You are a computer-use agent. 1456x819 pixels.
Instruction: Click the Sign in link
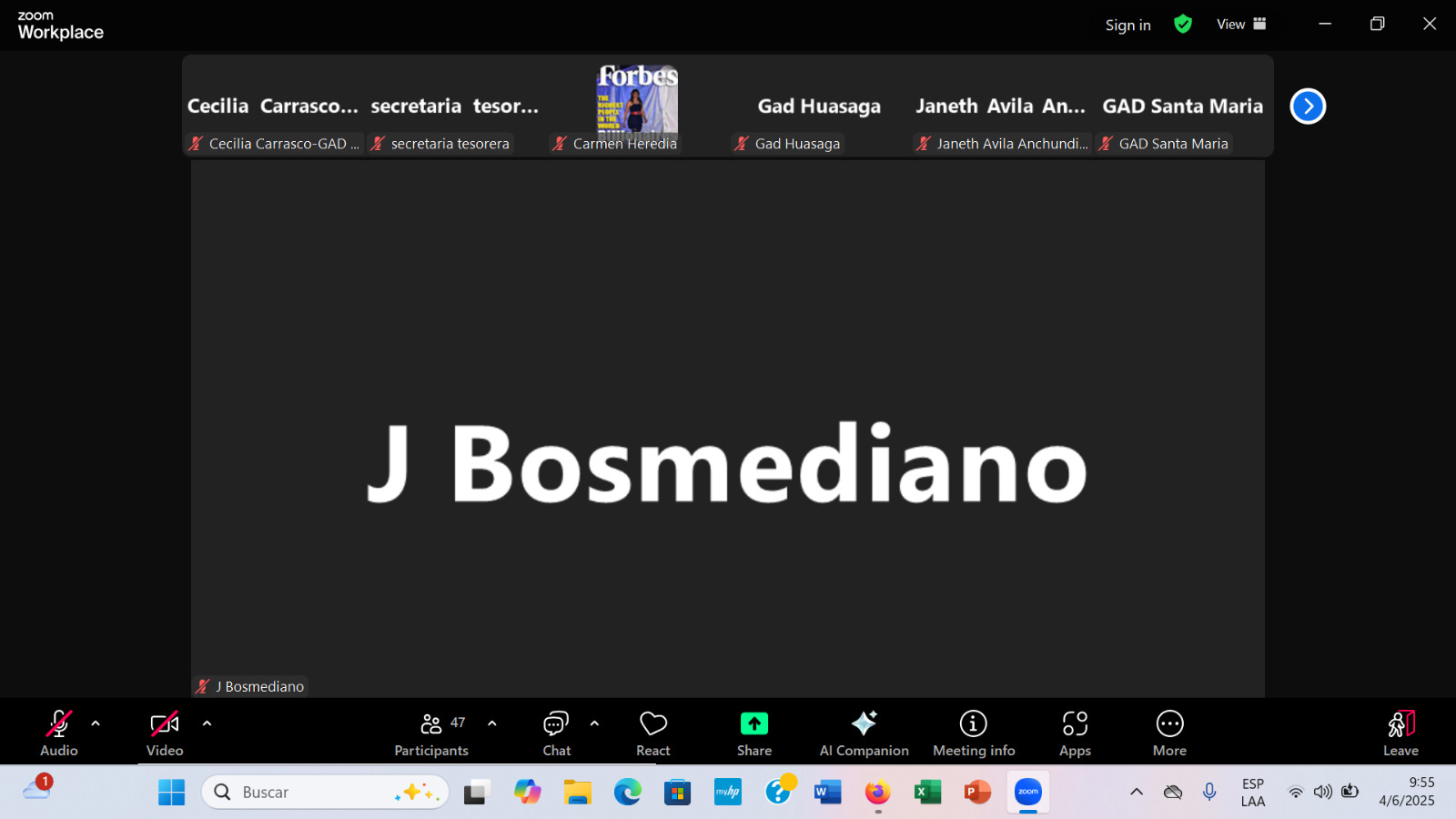point(1127,25)
